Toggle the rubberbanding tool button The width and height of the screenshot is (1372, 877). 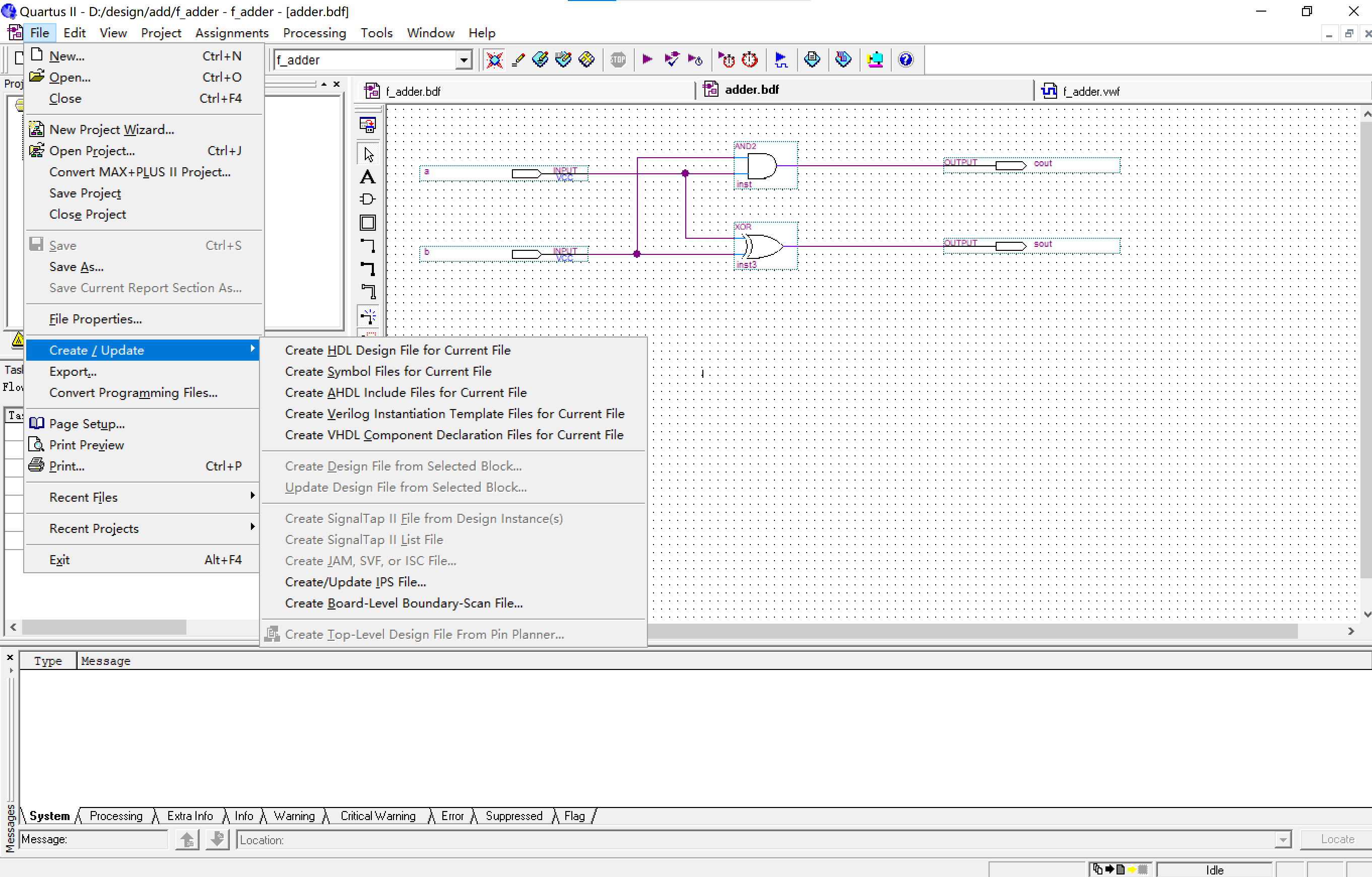(367, 316)
